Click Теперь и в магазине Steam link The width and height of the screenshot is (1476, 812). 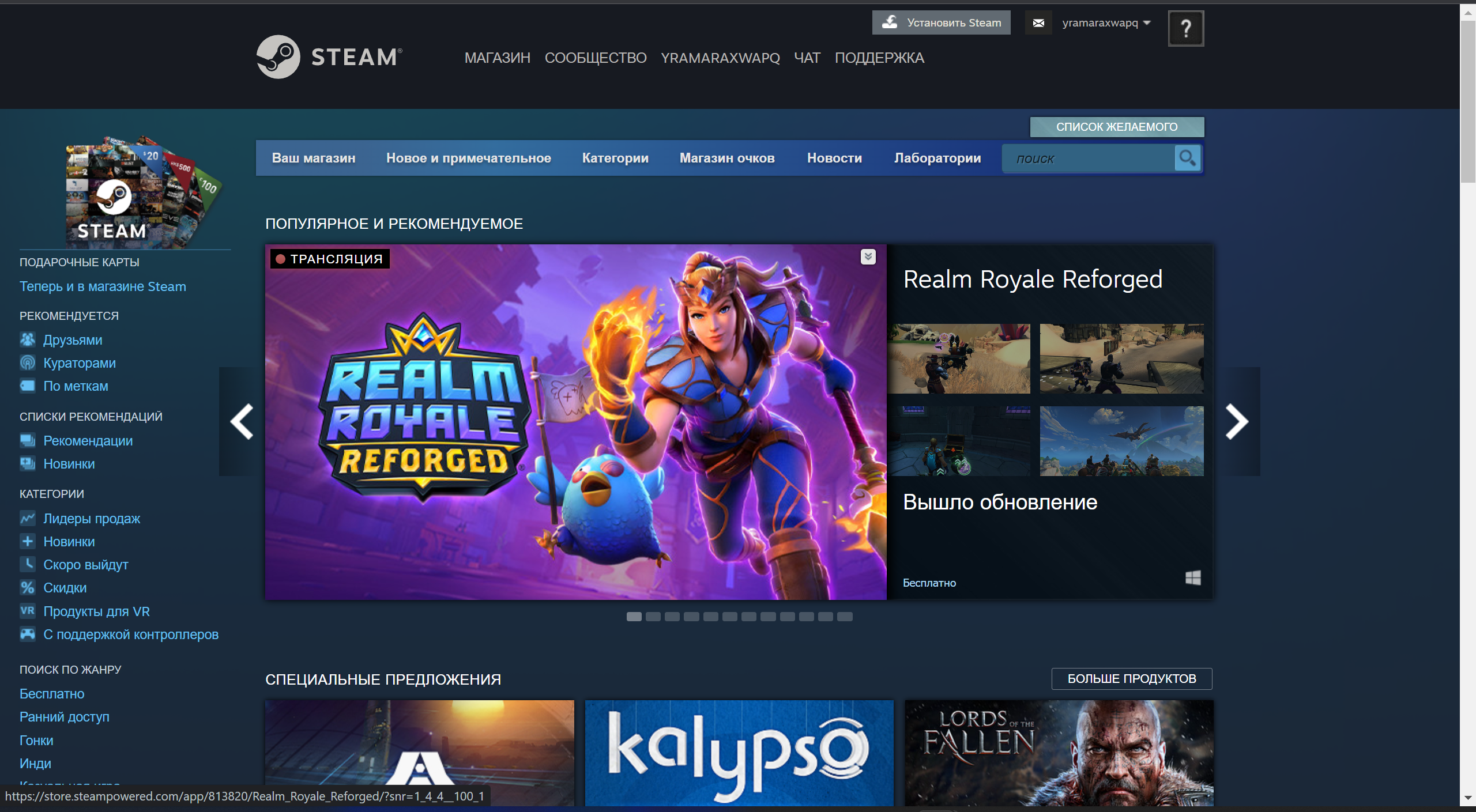pyautogui.click(x=103, y=286)
